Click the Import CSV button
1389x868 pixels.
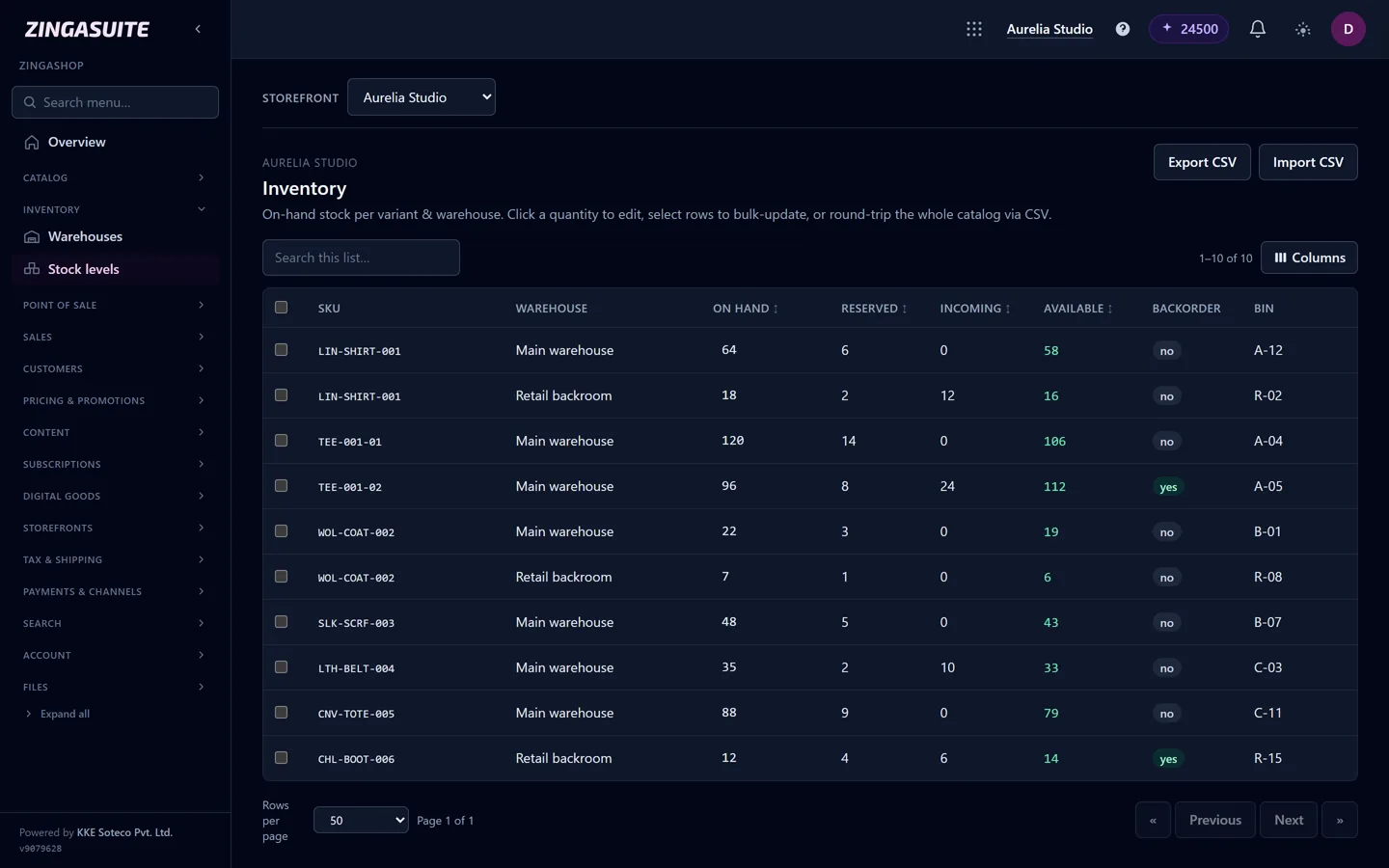[1308, 162]
